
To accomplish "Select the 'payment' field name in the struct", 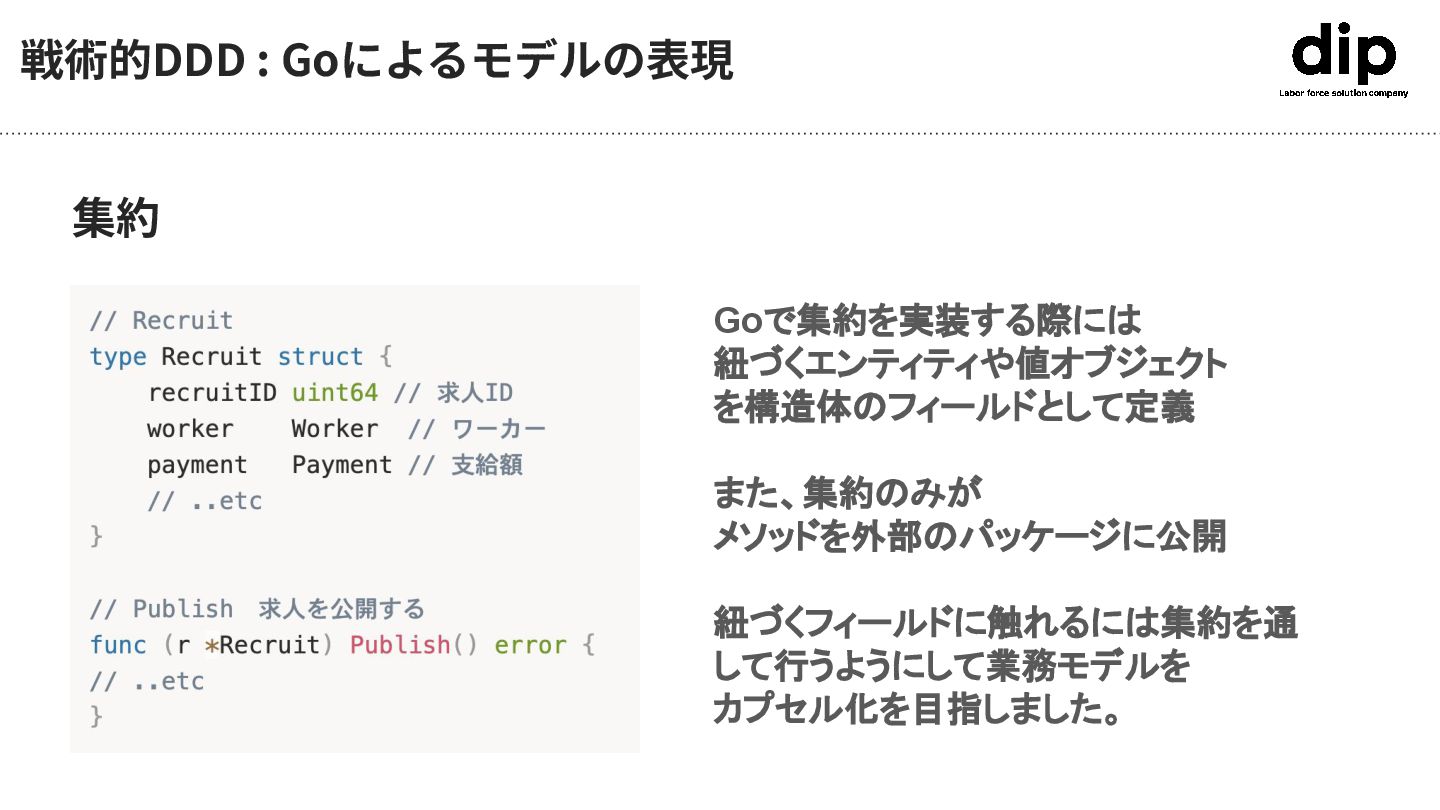I will (197, 465).
